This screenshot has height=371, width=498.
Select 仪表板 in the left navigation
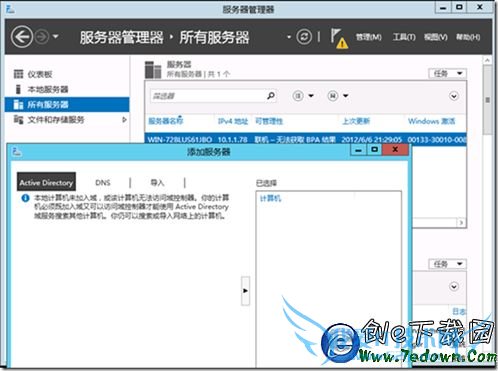(x=40, y=74)
